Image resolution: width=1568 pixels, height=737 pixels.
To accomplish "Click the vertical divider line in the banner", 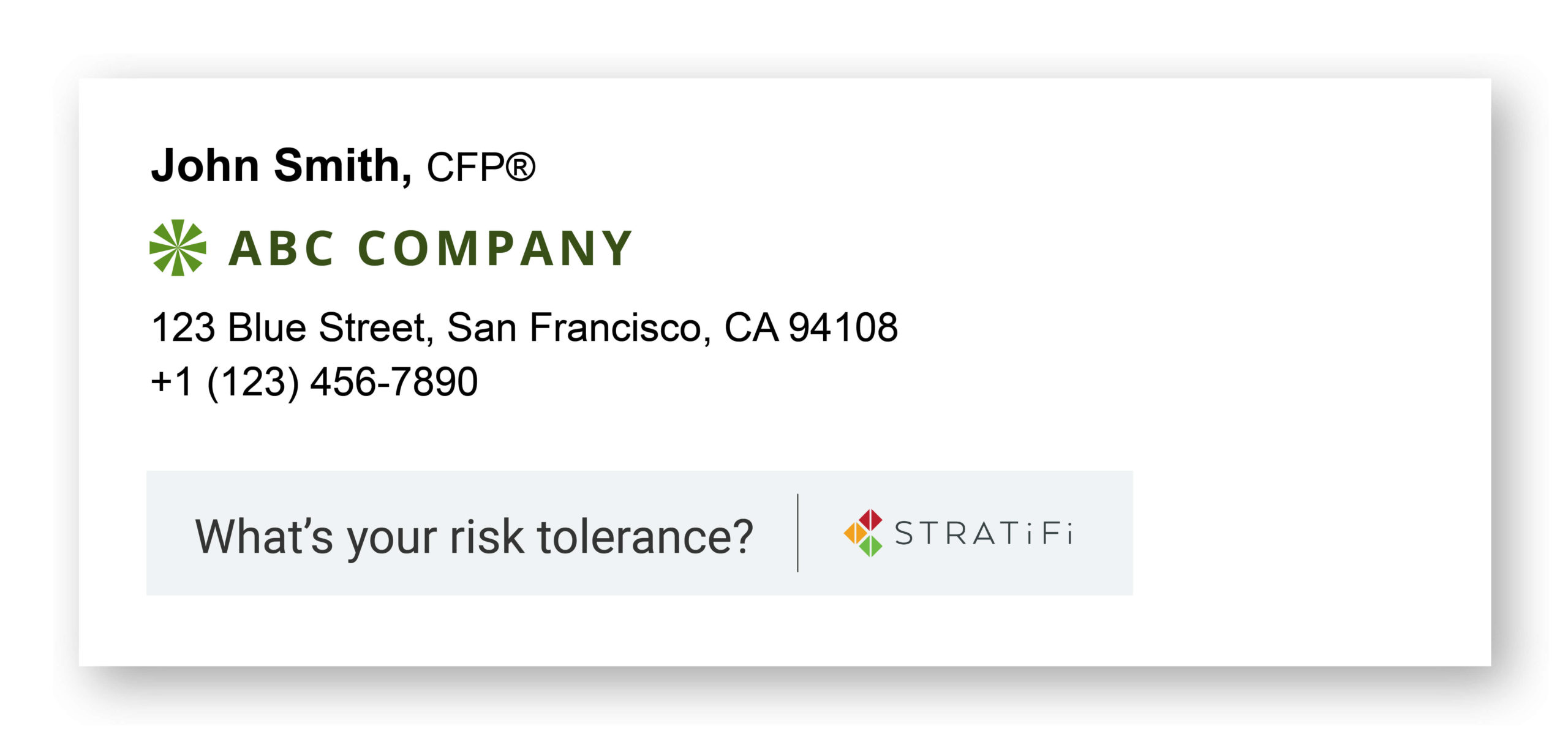I will 797,533.
